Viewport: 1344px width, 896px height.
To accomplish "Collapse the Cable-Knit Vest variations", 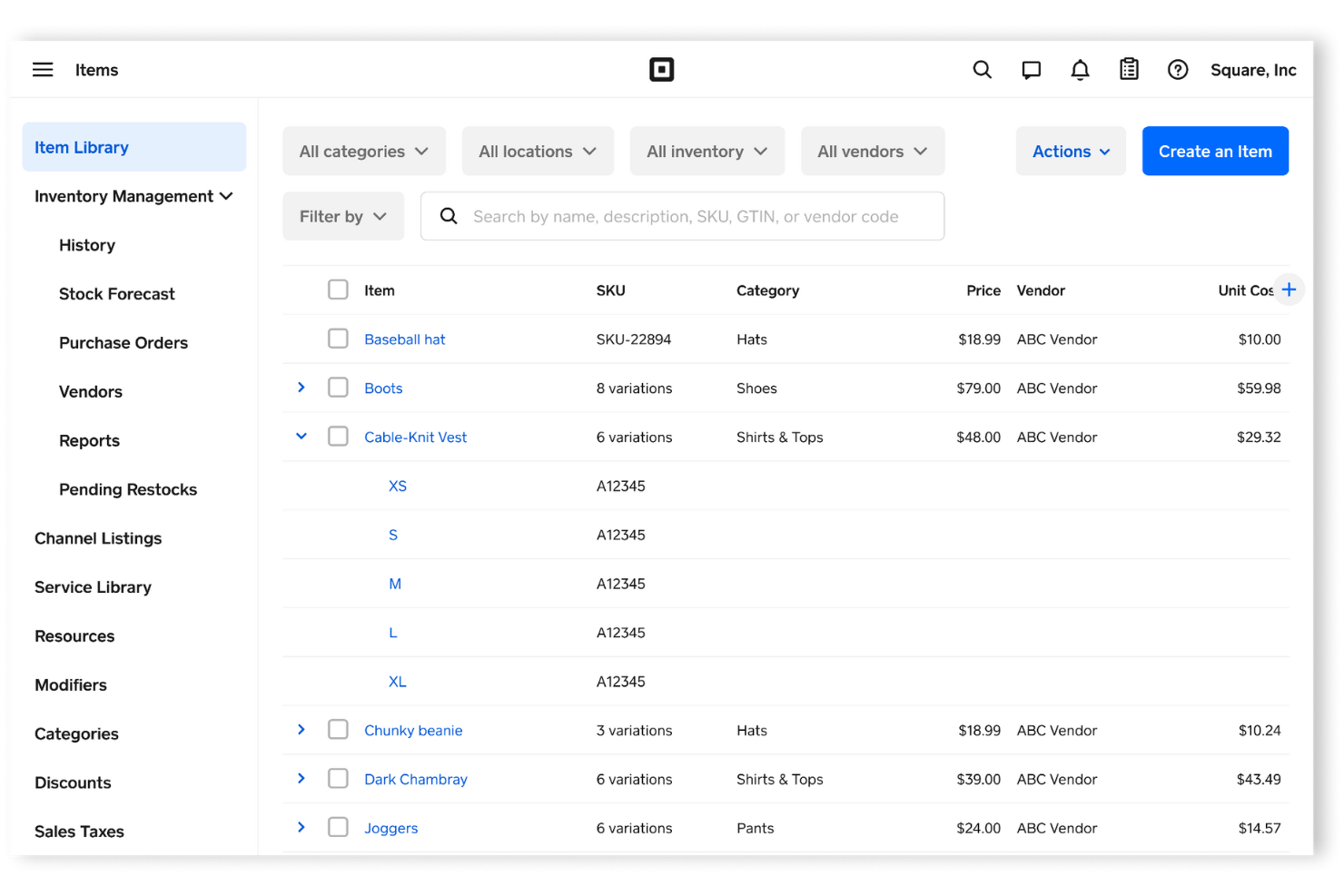I will coord(301,437).
